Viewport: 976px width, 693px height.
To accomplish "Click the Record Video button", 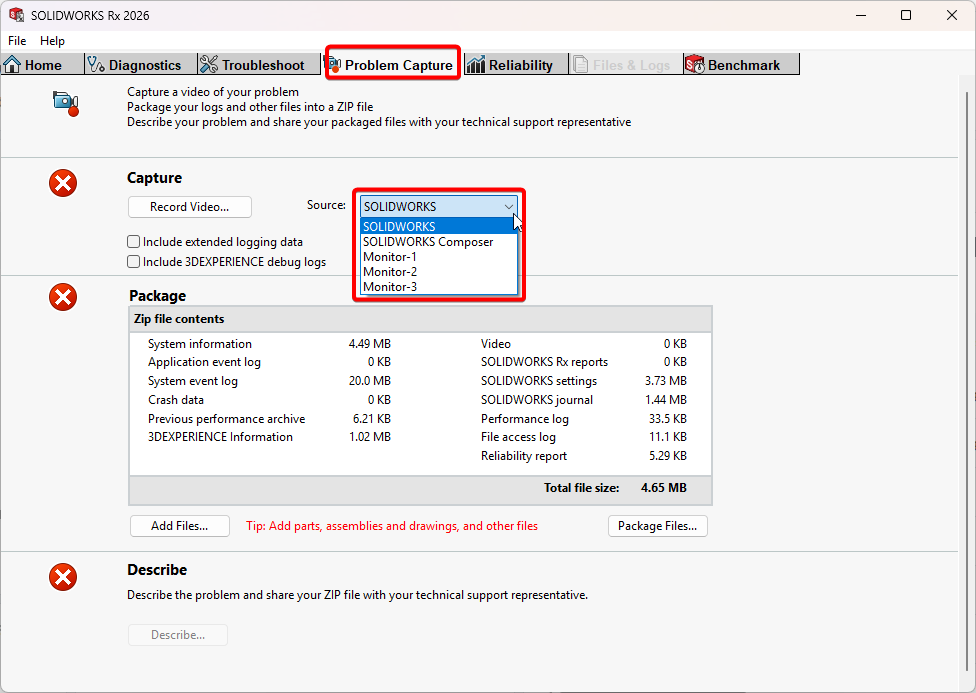I will click(190, 207).
